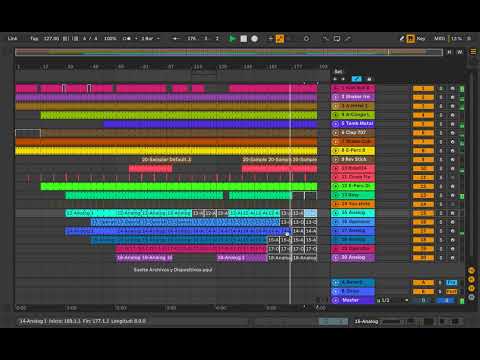This screenshot has width=480, height=360.
Task: Toggle the blue automation mode button
Action: point(356,79)
